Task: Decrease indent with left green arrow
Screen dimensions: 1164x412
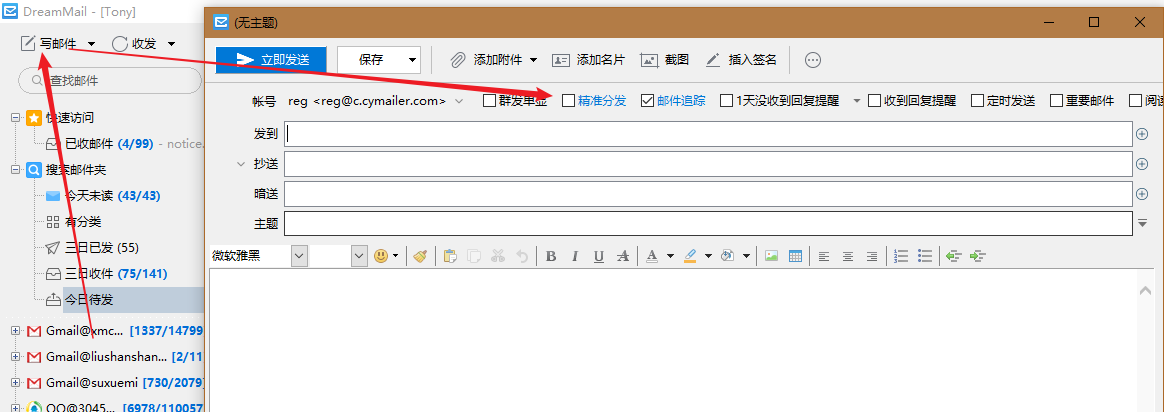Action: pos(954,256)
